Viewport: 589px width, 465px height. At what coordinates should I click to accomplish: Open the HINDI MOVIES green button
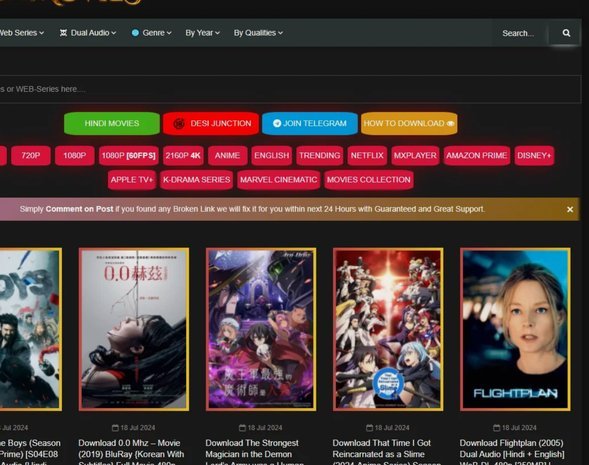click(112, 123)
